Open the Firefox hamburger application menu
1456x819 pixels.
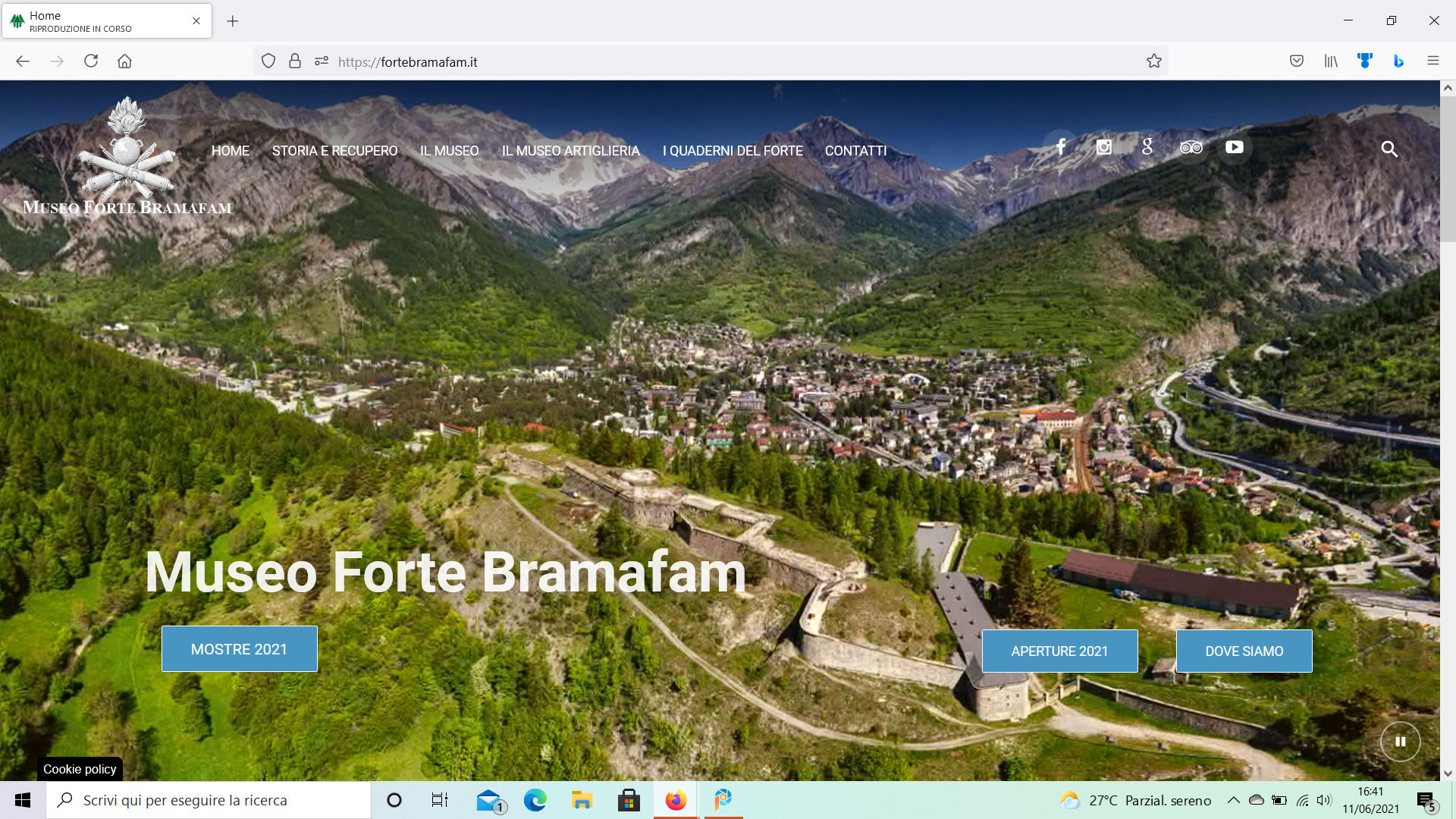[x=1432, y=61]
